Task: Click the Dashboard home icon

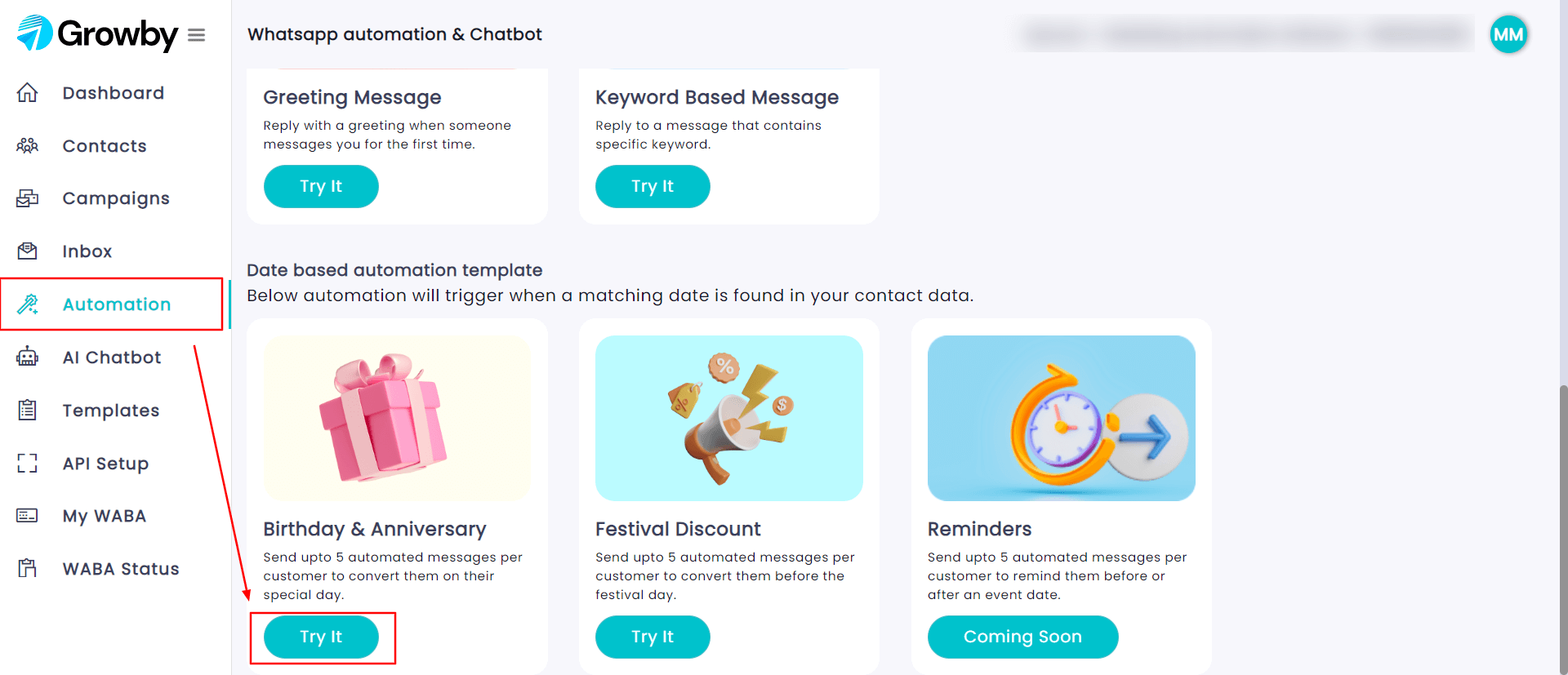Action: coord(27,93)
